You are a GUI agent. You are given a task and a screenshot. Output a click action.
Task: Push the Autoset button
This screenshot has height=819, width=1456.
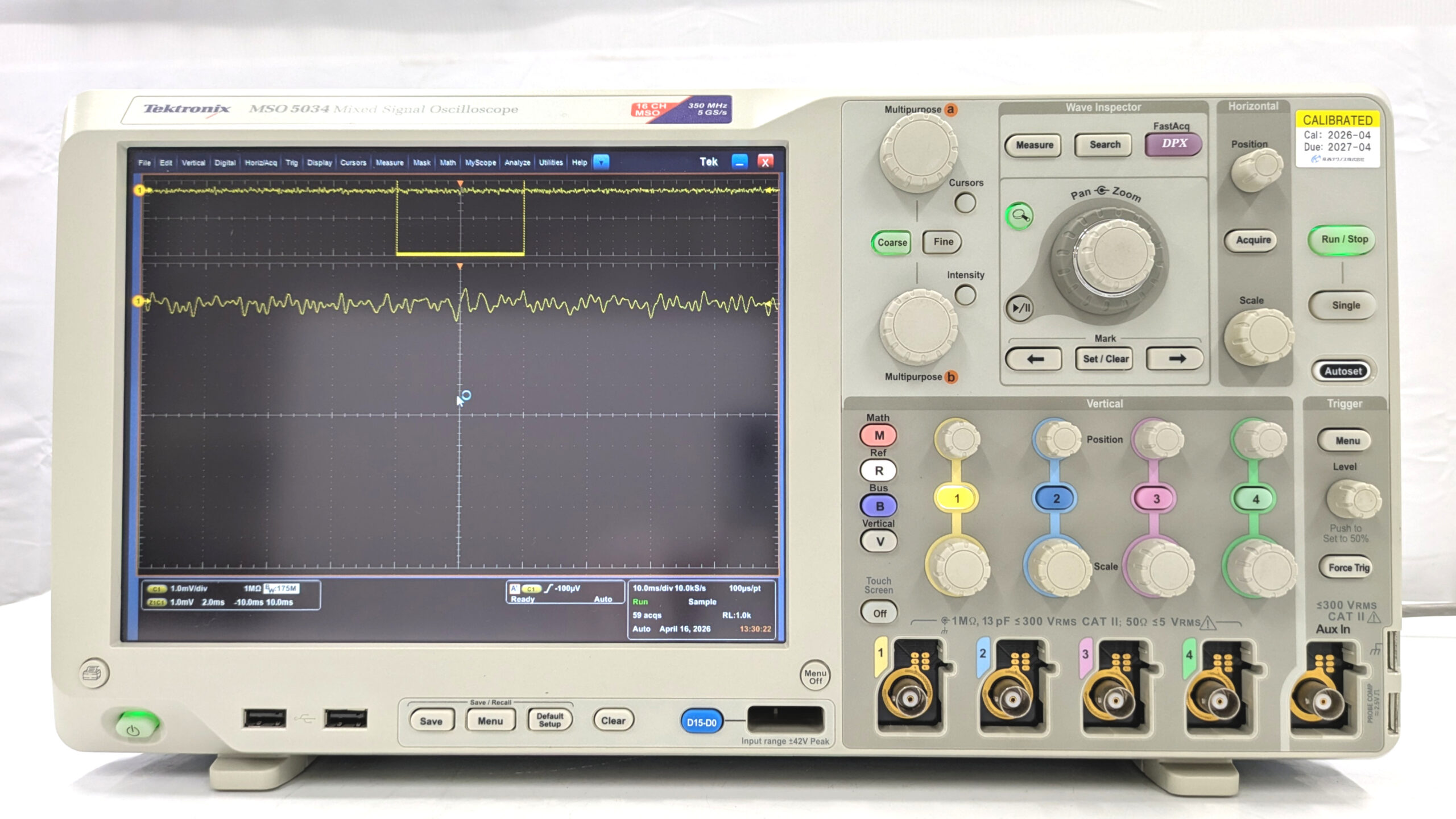1343,371
